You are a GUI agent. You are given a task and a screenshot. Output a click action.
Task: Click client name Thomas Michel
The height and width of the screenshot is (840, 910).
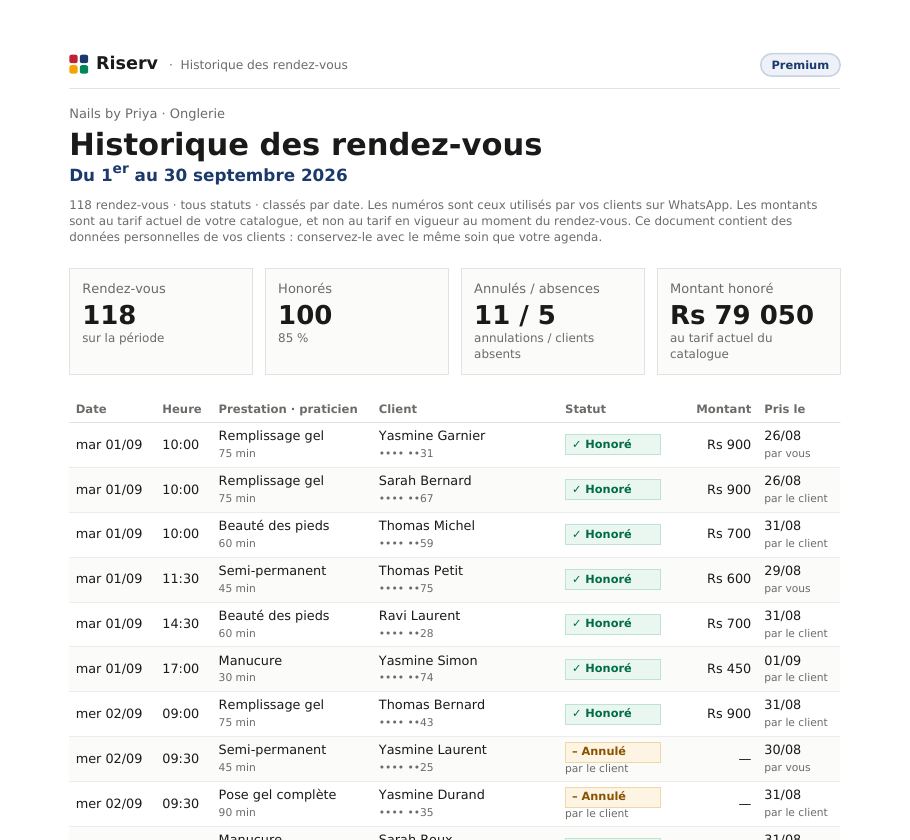click(427, 525)
